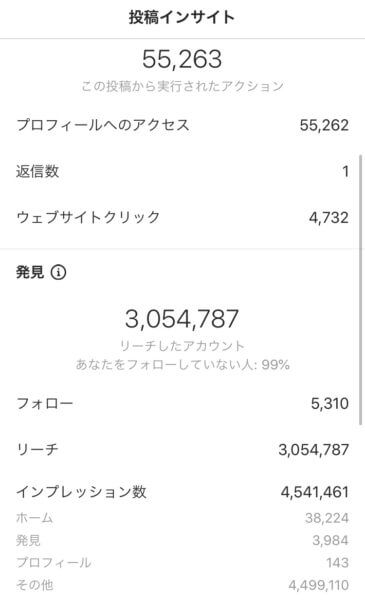Click the プロフィール impressions source line
Screen dimensions: 365x600
(182, 562)
